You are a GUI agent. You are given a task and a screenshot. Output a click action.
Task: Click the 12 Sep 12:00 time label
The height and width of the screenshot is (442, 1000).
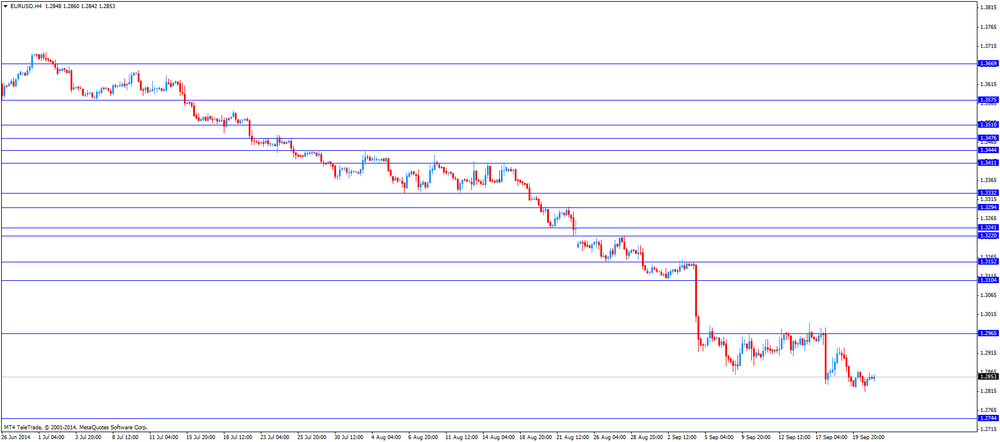793,438
